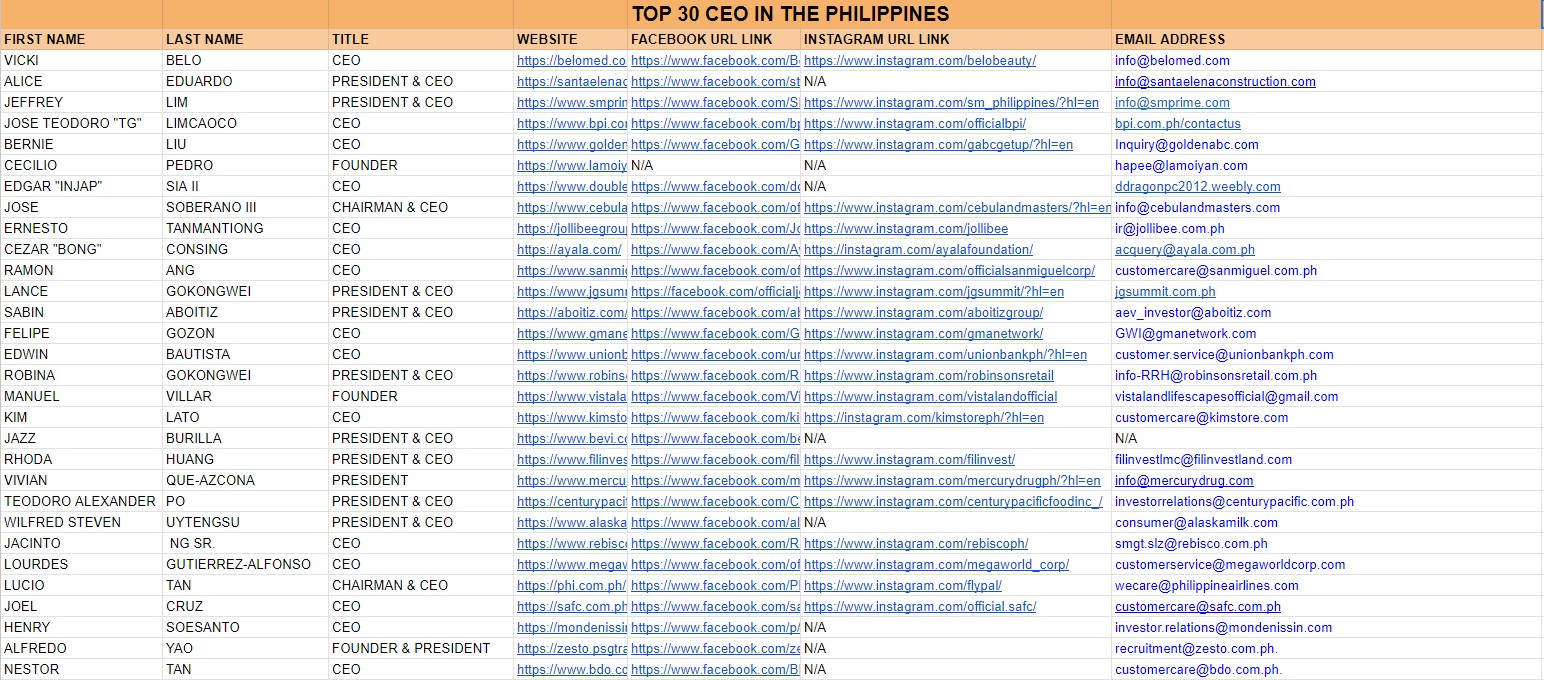Select the last name cell SOESANTO

click(245, 628)
